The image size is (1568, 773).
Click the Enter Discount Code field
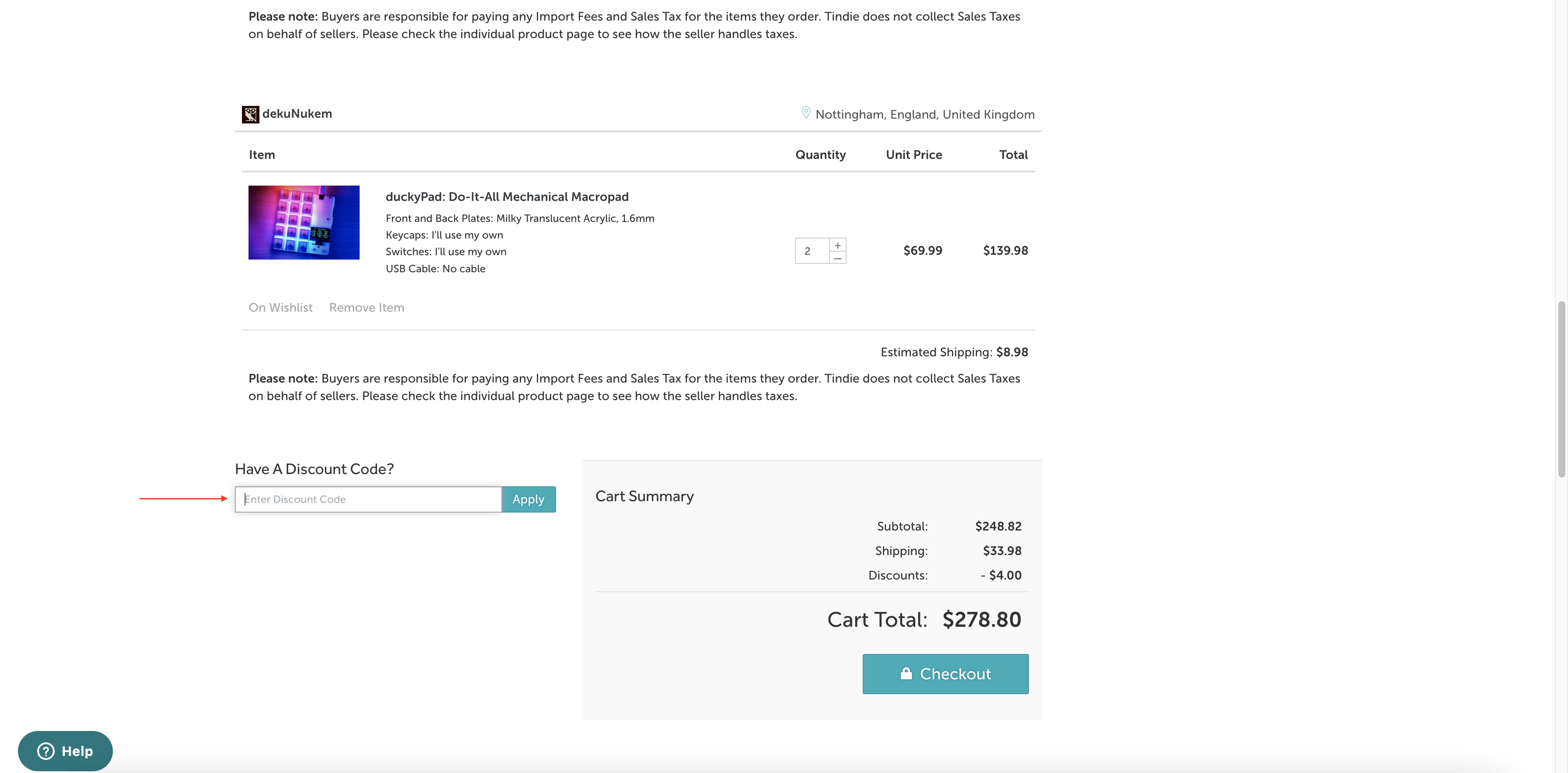pyautogui.click(x=367, y=499)
